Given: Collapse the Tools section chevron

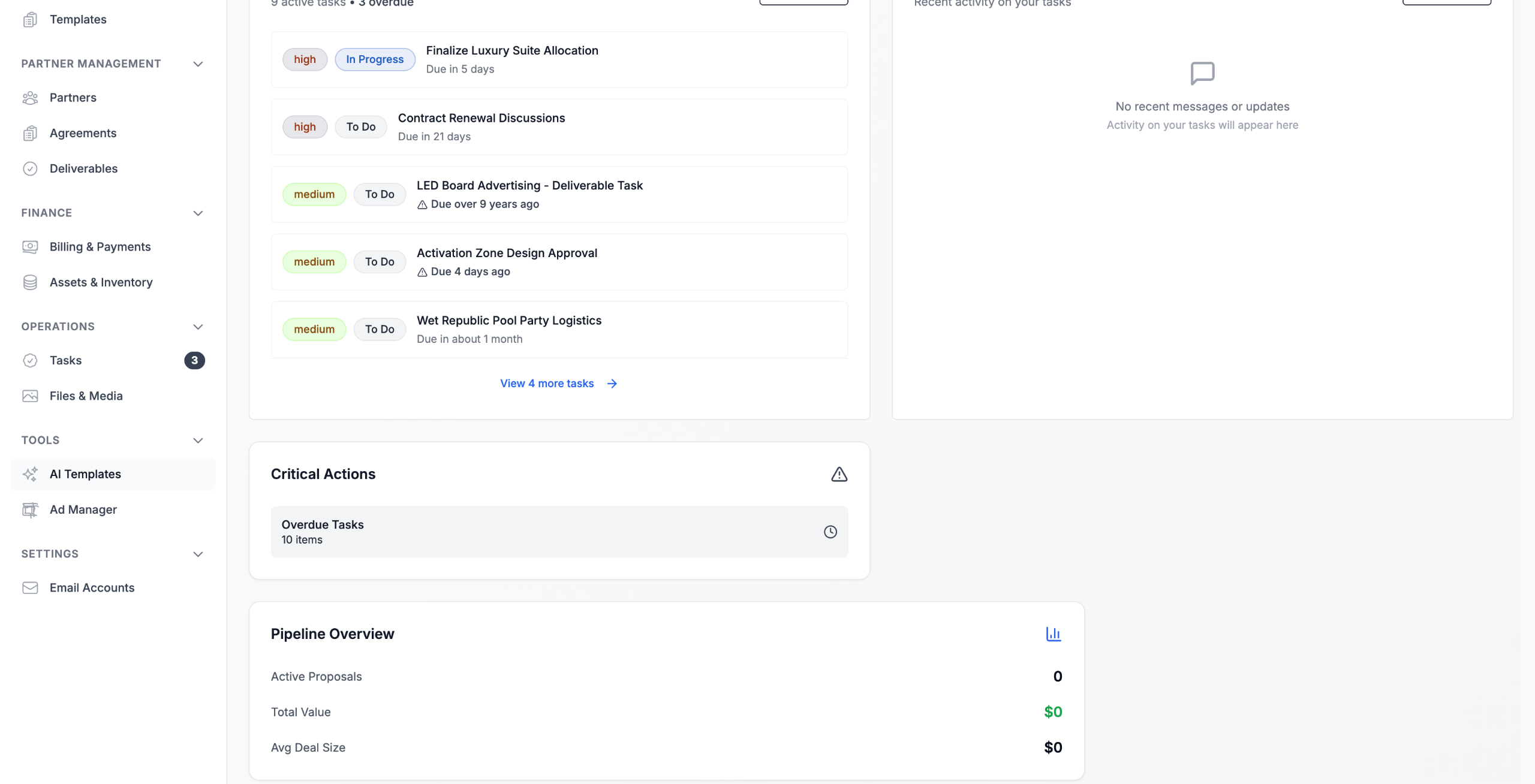Looking at the screenshot, I should click(x=198, y=441).
